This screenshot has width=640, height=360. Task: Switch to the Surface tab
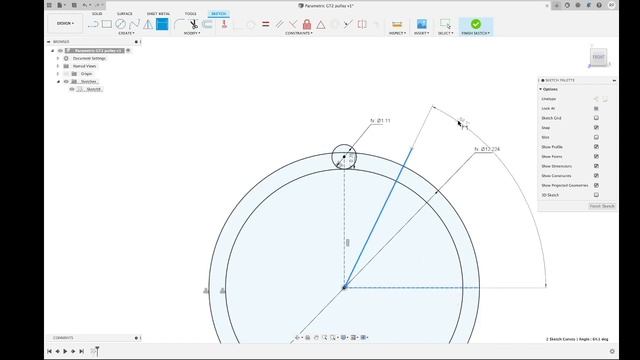[124, 14]
